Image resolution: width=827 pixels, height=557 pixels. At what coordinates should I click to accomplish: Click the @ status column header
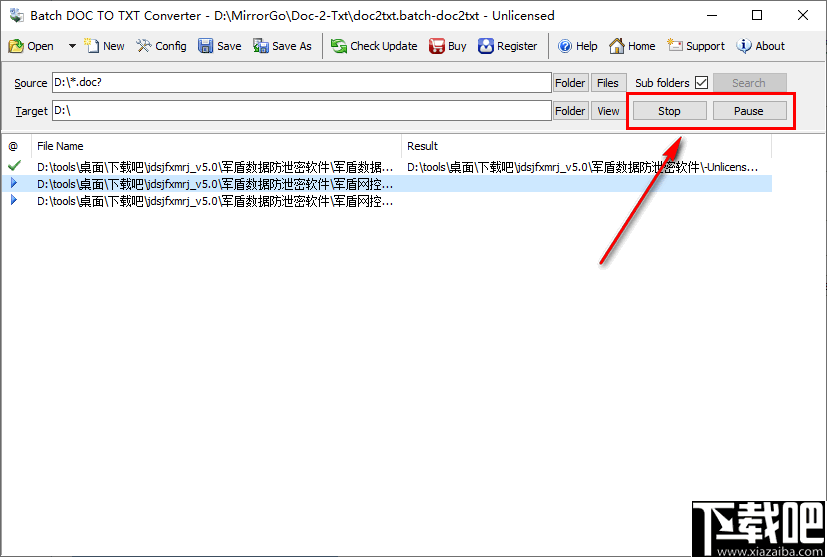point(16,146)
